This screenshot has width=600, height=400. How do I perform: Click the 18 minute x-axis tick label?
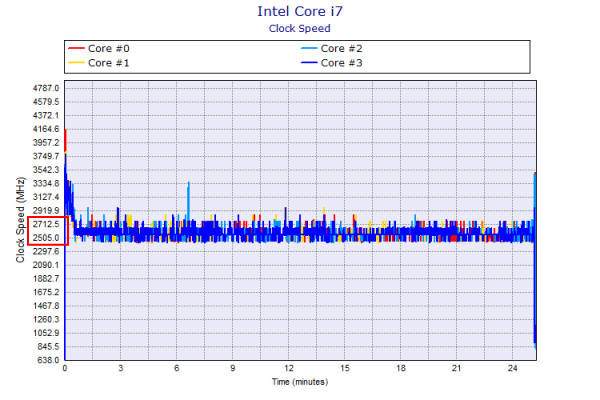coord(401,368)
